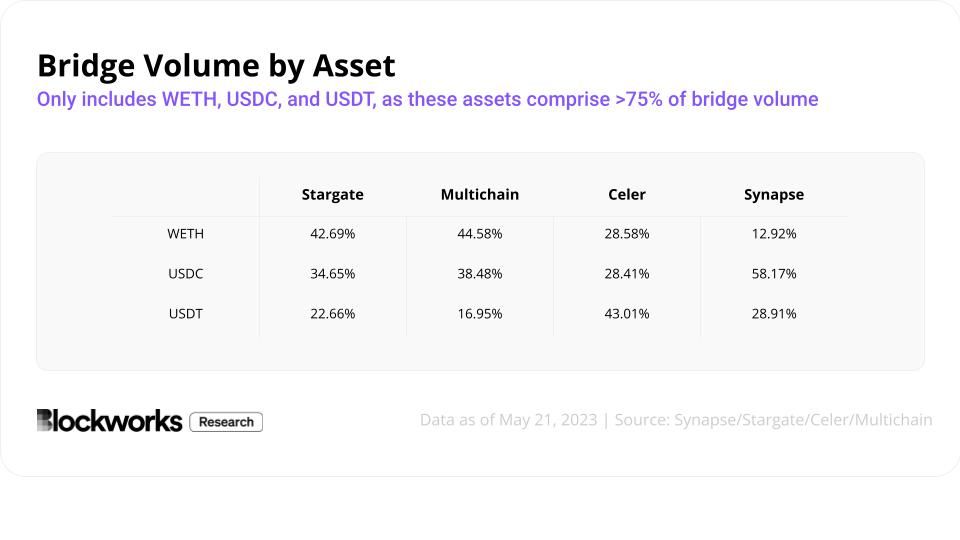The image size is (960, 540).
Task: Select the Stargate column header
Action: coord(332,195)
